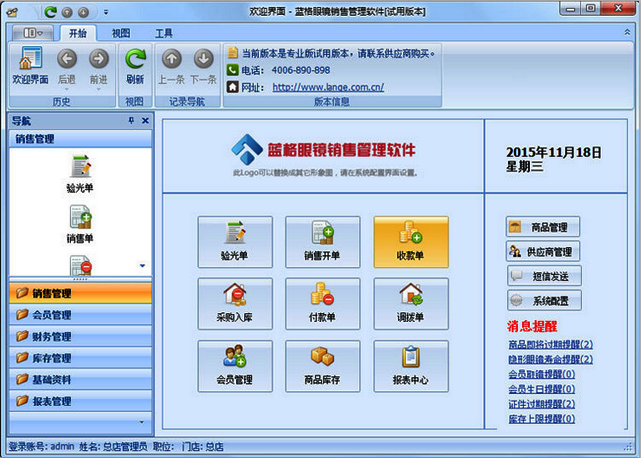Select 销售管理 in navigation groups

pyautogui.click(x=81, y=293)
